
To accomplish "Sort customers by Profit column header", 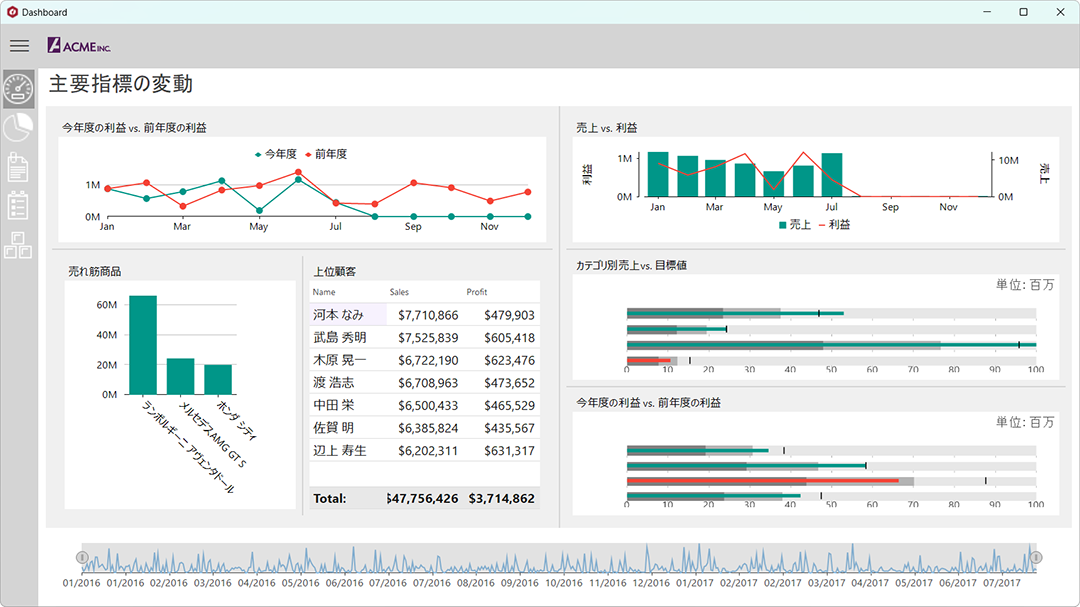I will [x=477, y=292].
